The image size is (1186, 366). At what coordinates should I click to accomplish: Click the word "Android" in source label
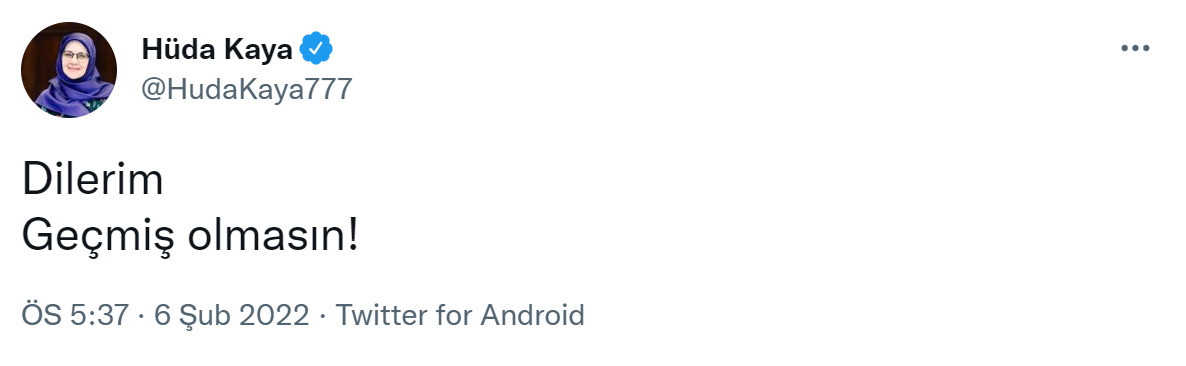(532, 315)
